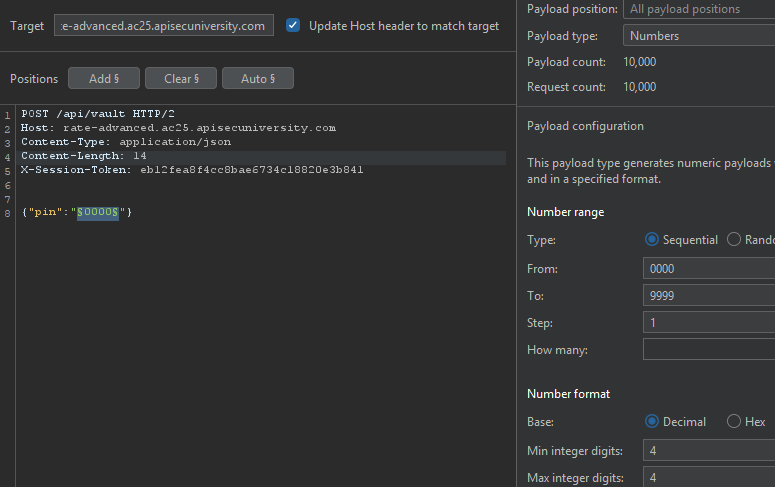The width and height of the screenshot is (775, 487).
Task: Select the Random type radio button
Action: [734, 240]
